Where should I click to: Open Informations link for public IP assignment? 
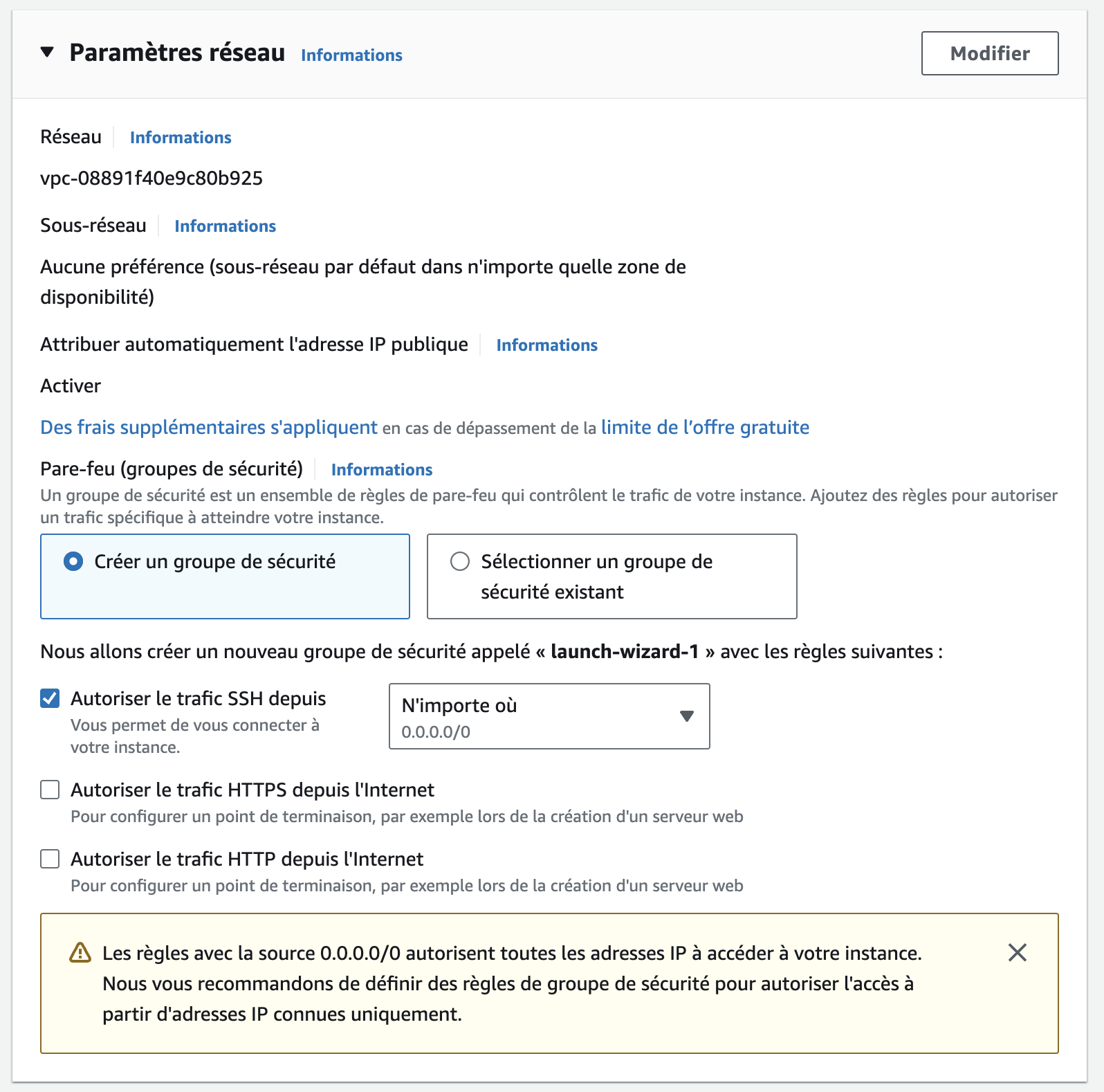pos(546,345)
